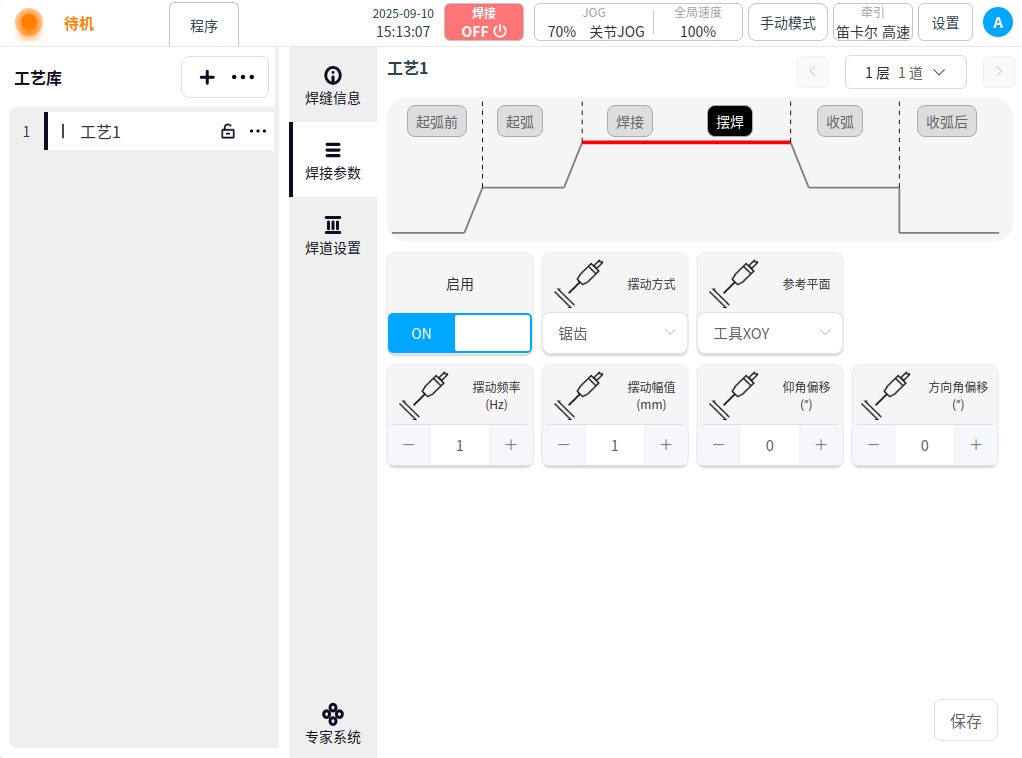Screen dimensions: 1022x758
Task: Click the 保存 button
Action: (x=965, y=720)
